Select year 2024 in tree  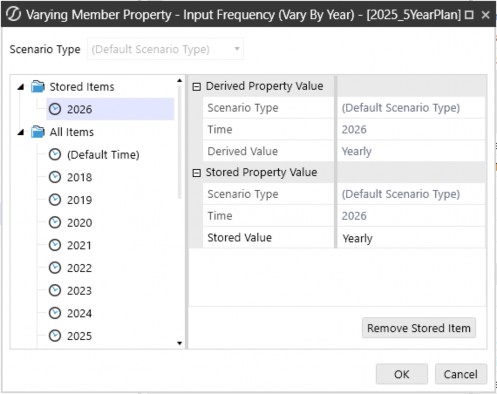pos(79,313)
